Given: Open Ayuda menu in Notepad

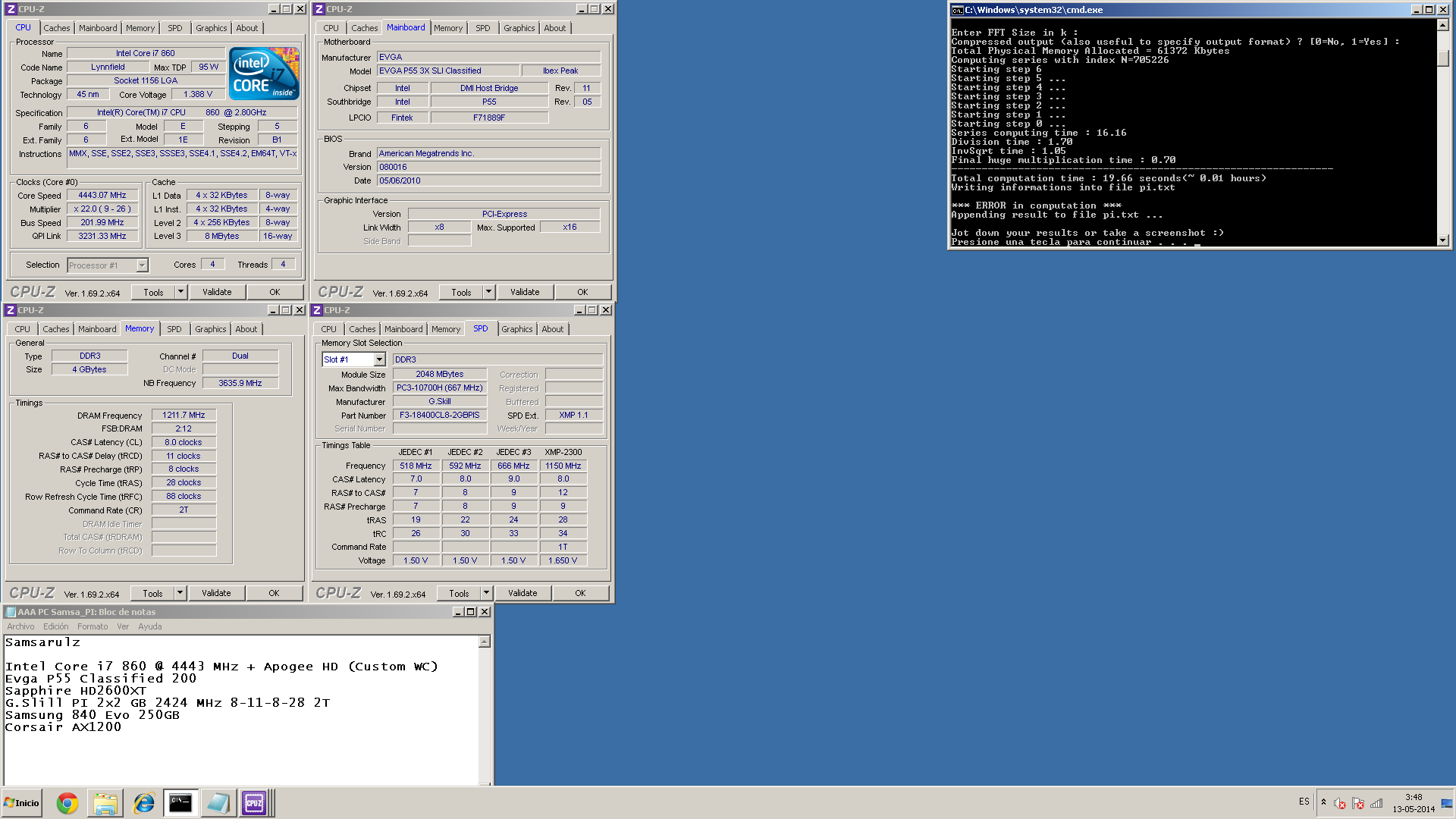Looking at the screenshot, I should coord(149,626).
